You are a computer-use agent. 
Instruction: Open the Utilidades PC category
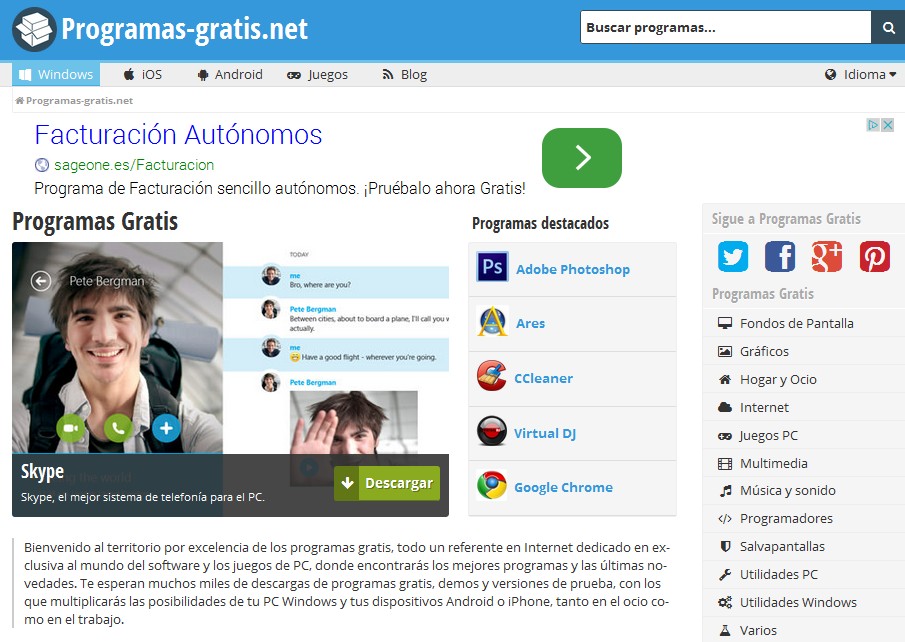[x=779, y=574]
